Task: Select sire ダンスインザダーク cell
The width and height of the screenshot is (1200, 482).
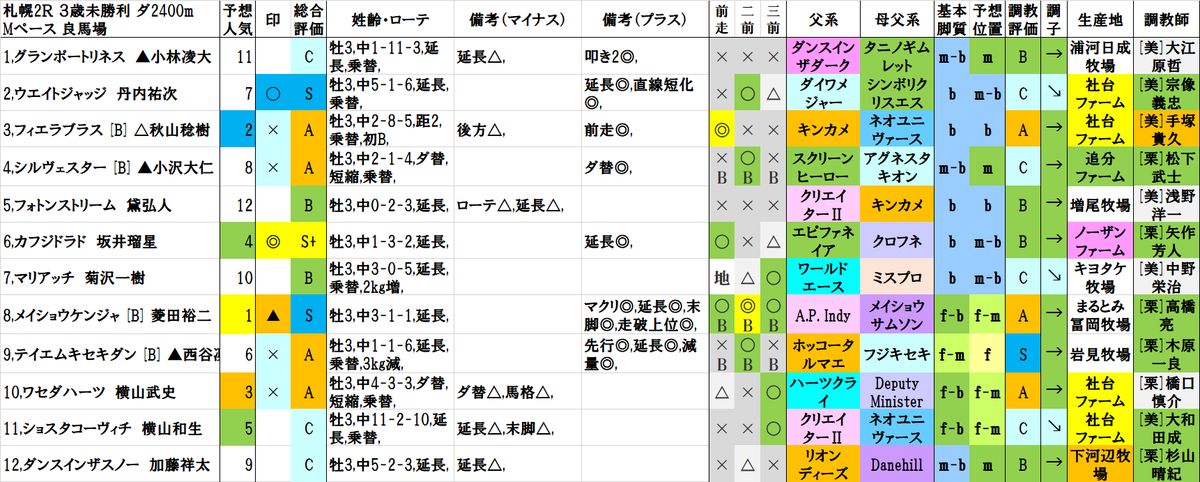Action: point(821,56)
